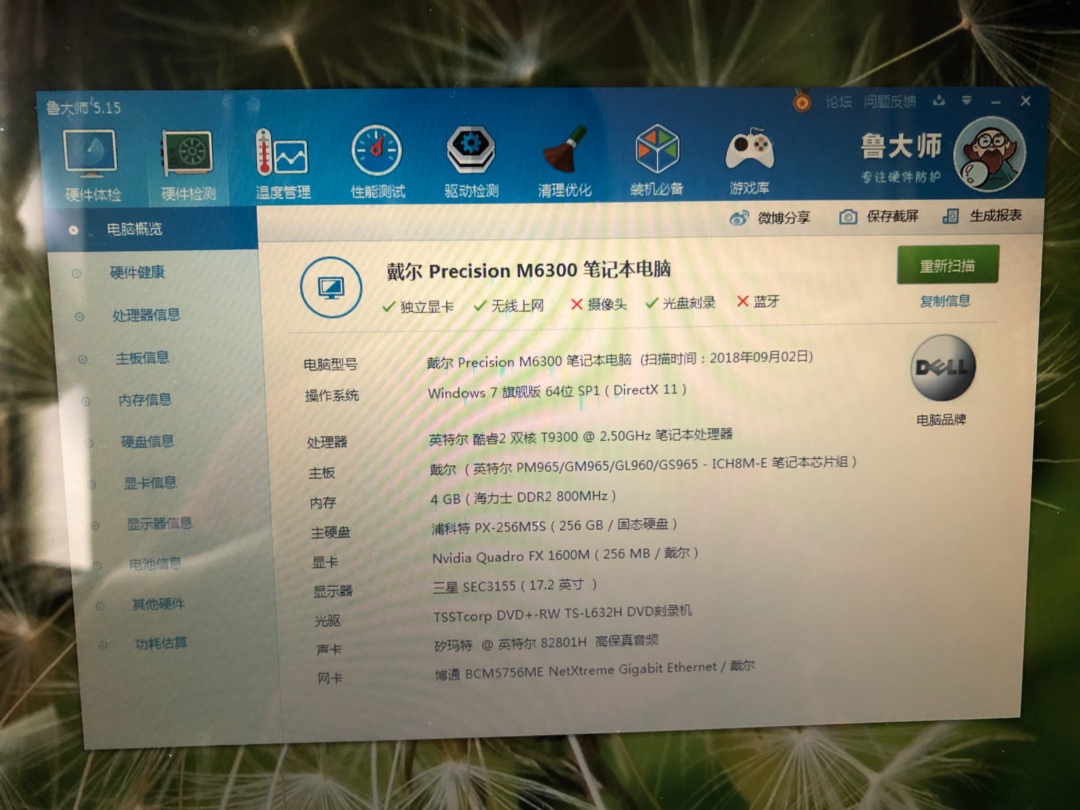Click network value BCM5756ME NetXtreme text
1080x810 pixels.
click(594, 669)
